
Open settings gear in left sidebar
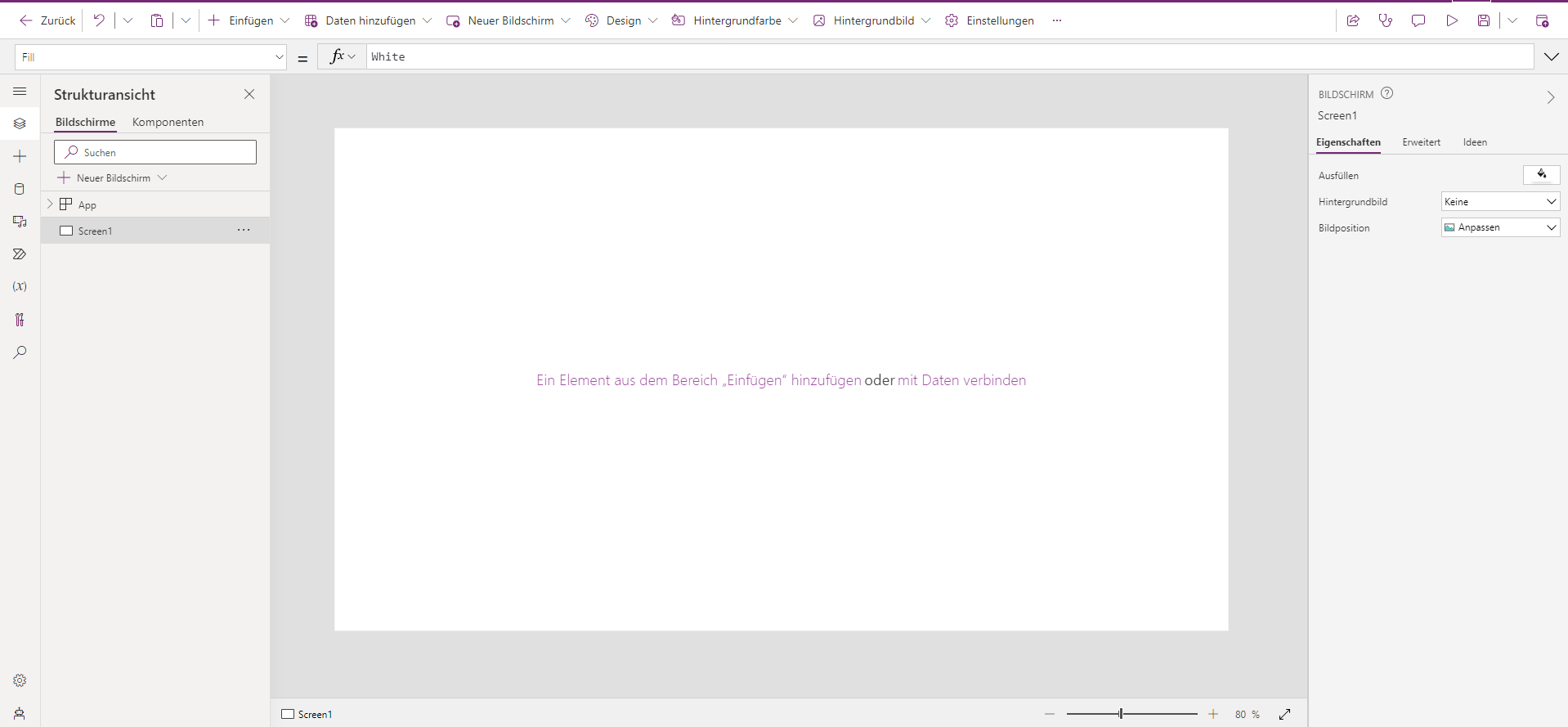click(x=20, y=680)
